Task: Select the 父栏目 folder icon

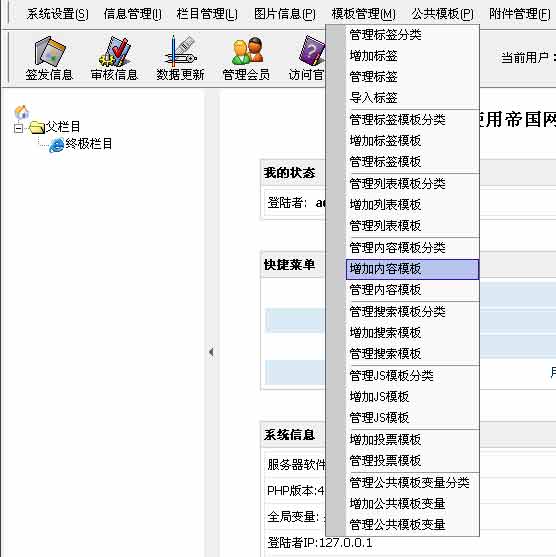Action: (37, 127)
